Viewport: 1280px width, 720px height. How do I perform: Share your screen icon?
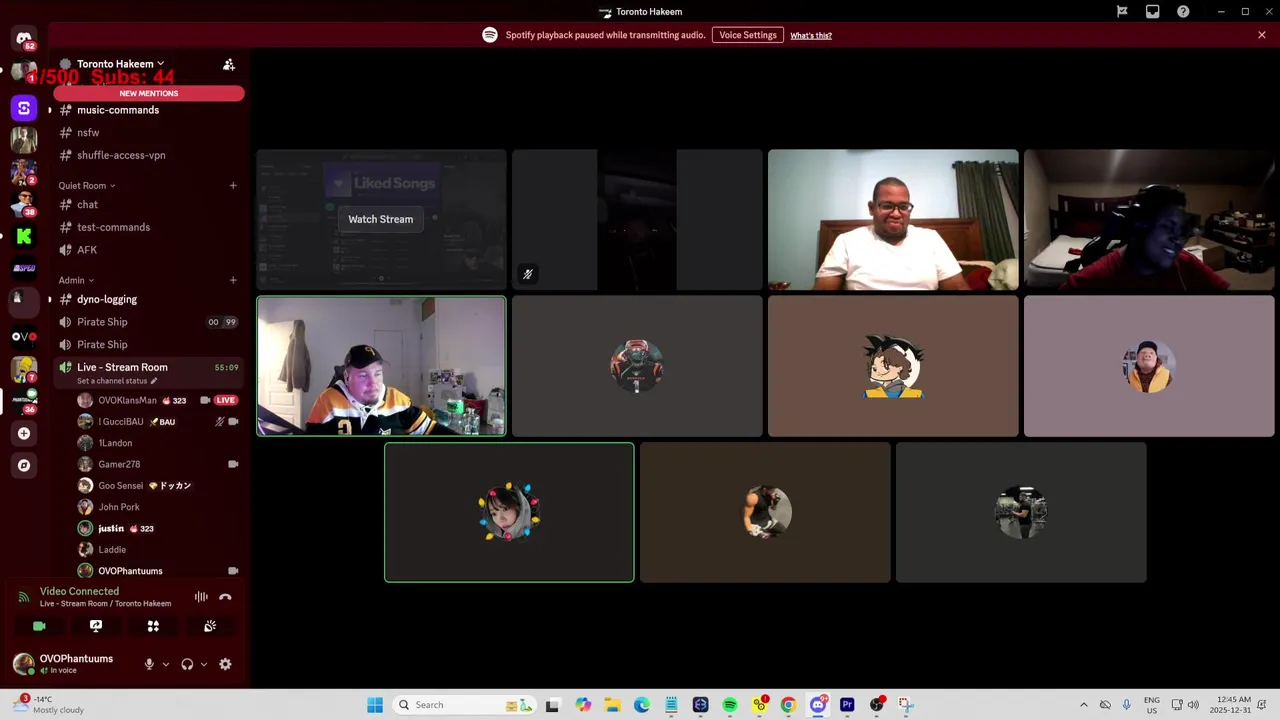point(96,626)
